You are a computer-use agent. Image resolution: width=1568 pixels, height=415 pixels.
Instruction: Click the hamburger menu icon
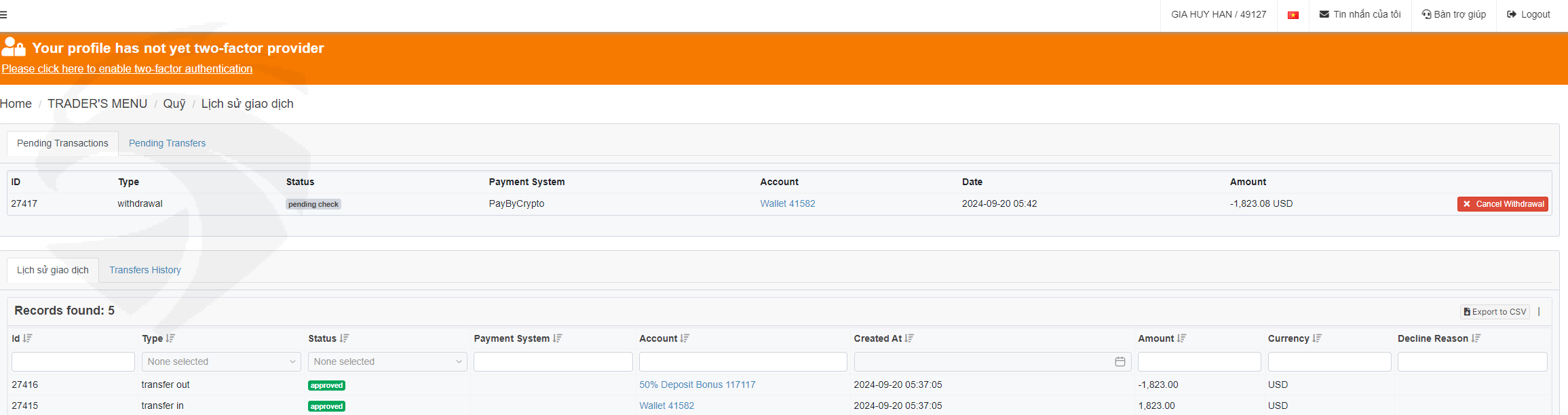coord(4,14)
